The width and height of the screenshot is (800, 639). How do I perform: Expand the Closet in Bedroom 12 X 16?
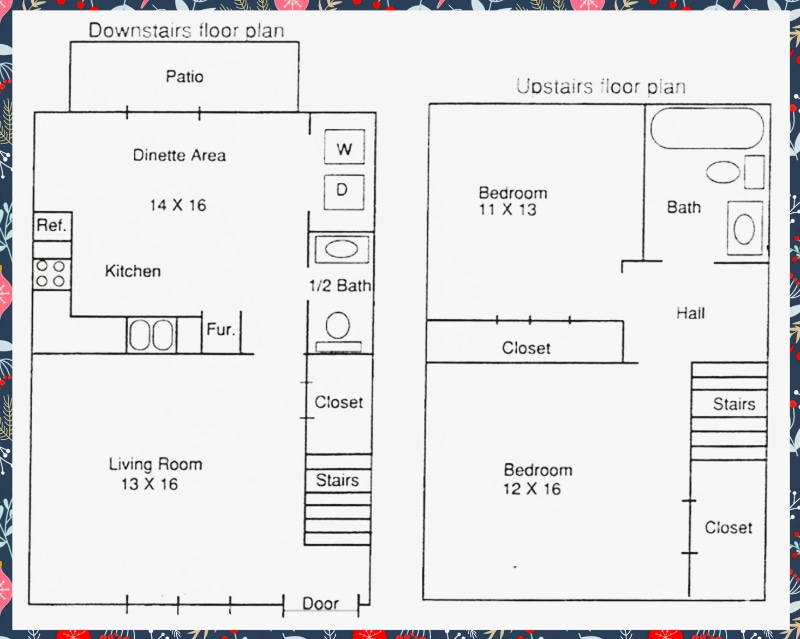point(732,526)
